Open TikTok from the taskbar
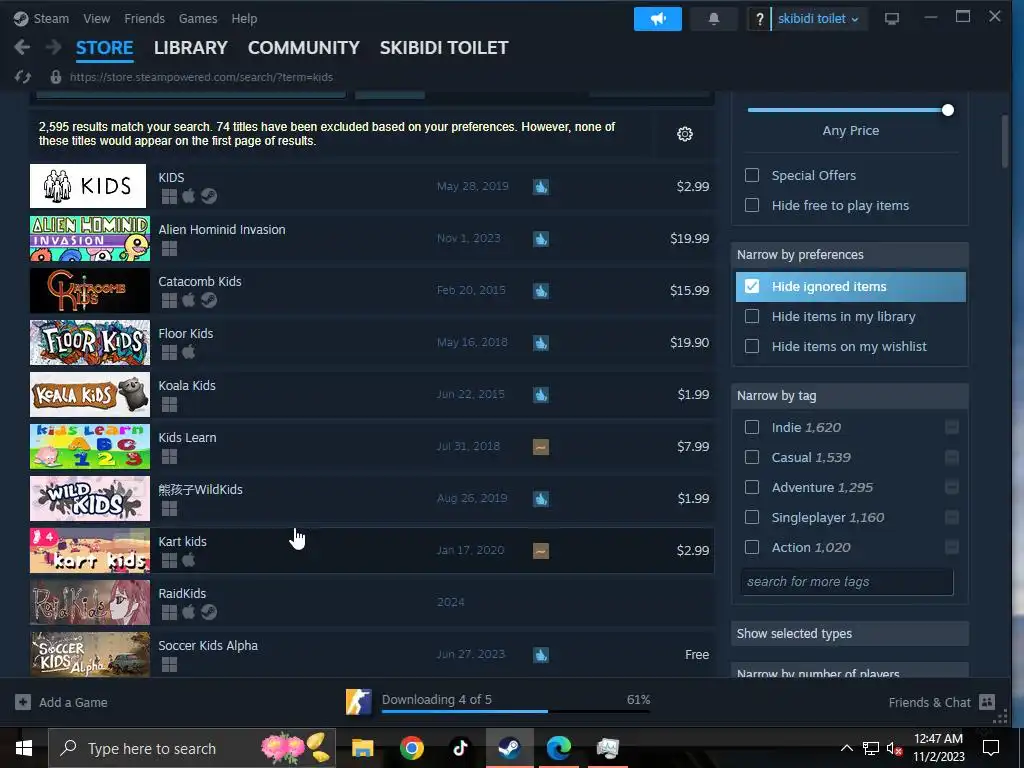 click(460, 748)
